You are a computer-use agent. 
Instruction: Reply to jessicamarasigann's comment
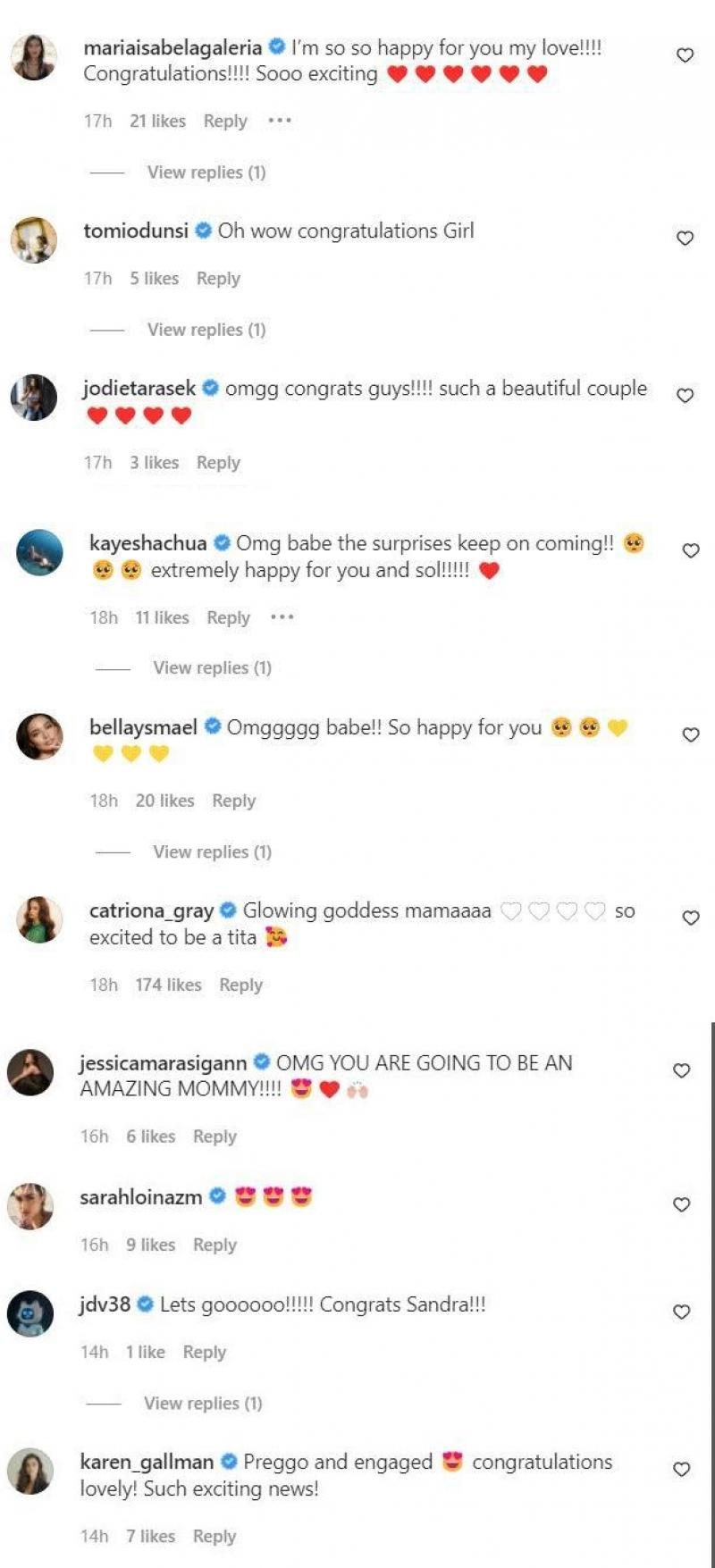(x=214, y=1136)
